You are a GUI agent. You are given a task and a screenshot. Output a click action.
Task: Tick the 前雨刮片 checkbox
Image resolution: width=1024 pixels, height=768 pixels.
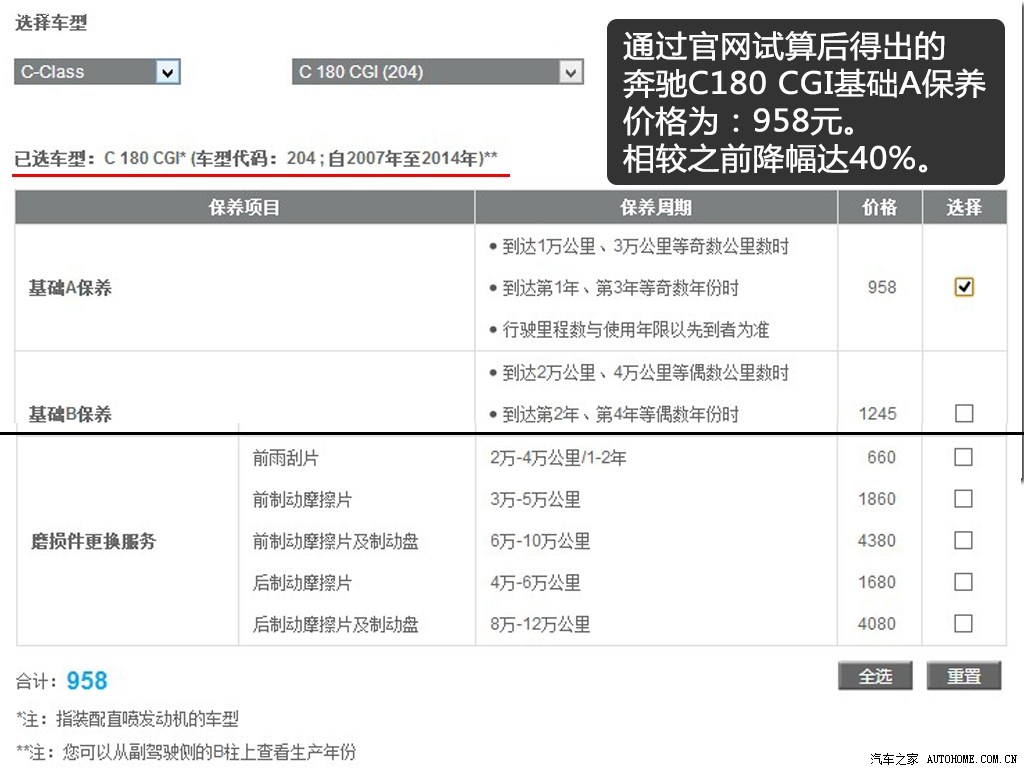[963, 456]
